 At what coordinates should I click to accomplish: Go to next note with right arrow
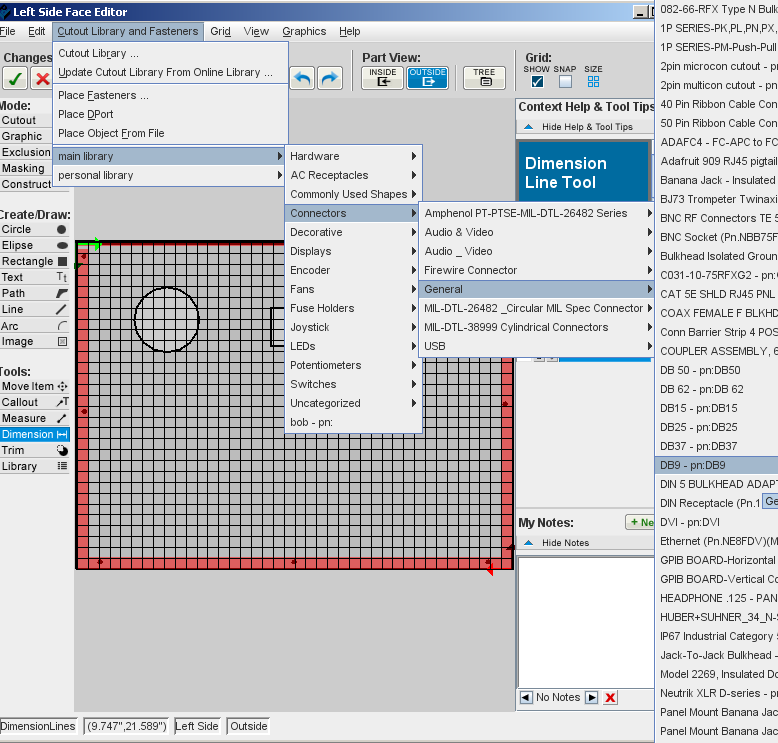click(x=591, y=697)
